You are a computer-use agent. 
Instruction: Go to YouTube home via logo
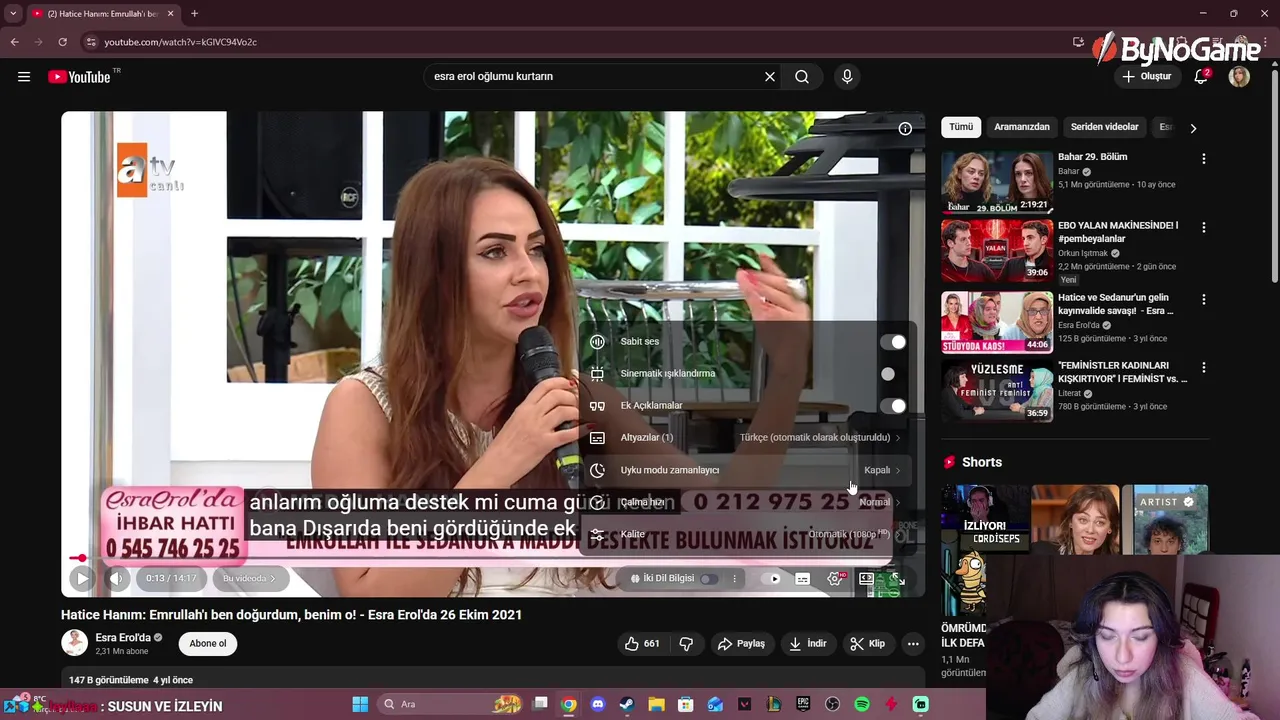tap(79, 77)
